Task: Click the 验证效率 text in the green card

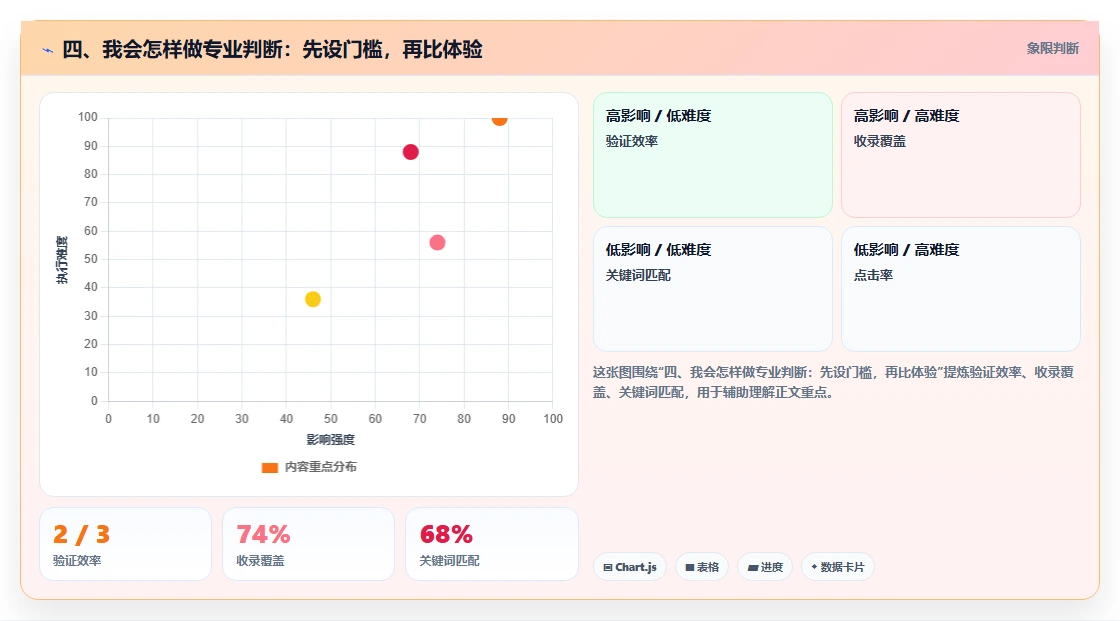Action: (632, 141)
